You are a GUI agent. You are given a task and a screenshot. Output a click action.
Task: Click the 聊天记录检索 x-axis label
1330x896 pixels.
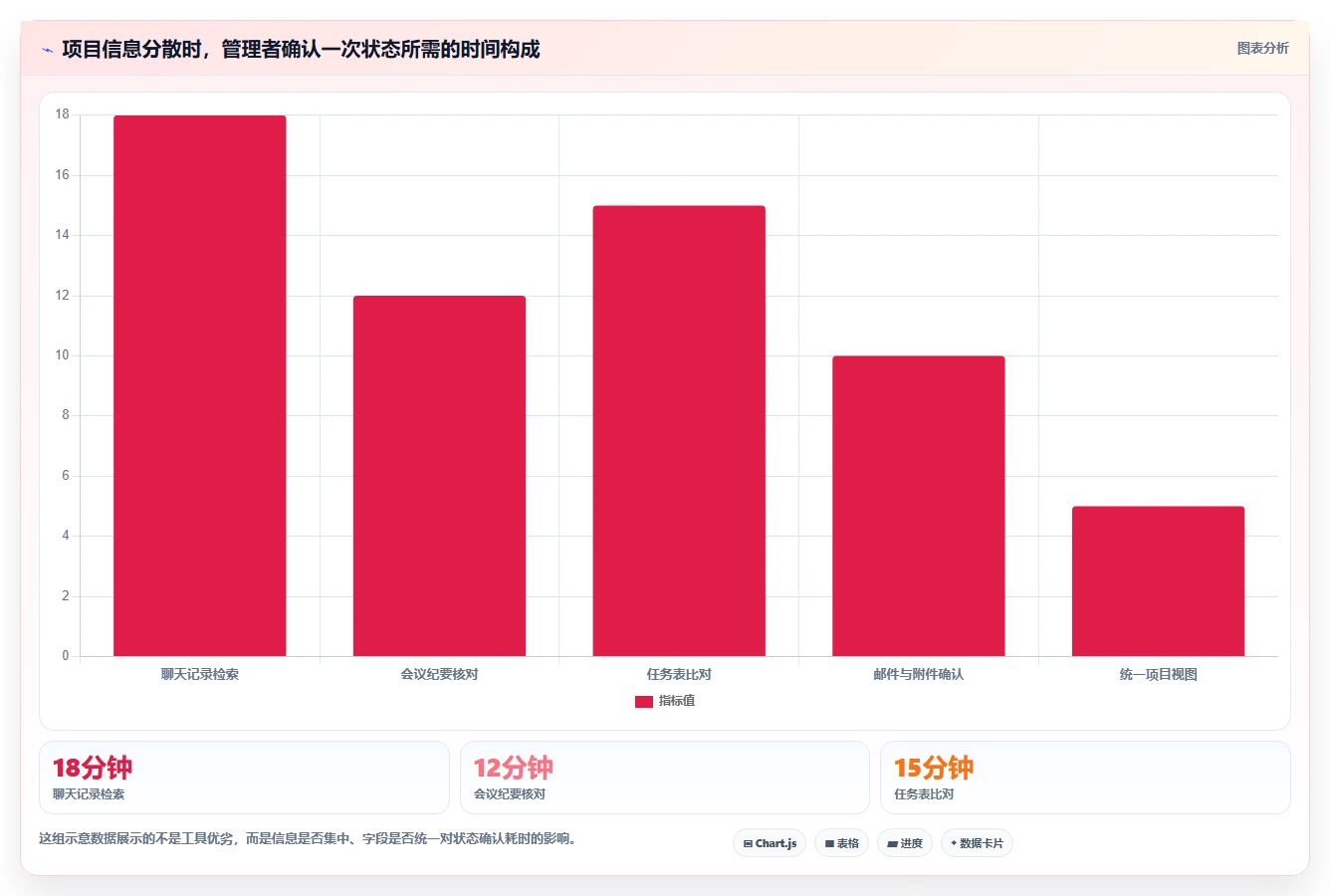(200, 675)
